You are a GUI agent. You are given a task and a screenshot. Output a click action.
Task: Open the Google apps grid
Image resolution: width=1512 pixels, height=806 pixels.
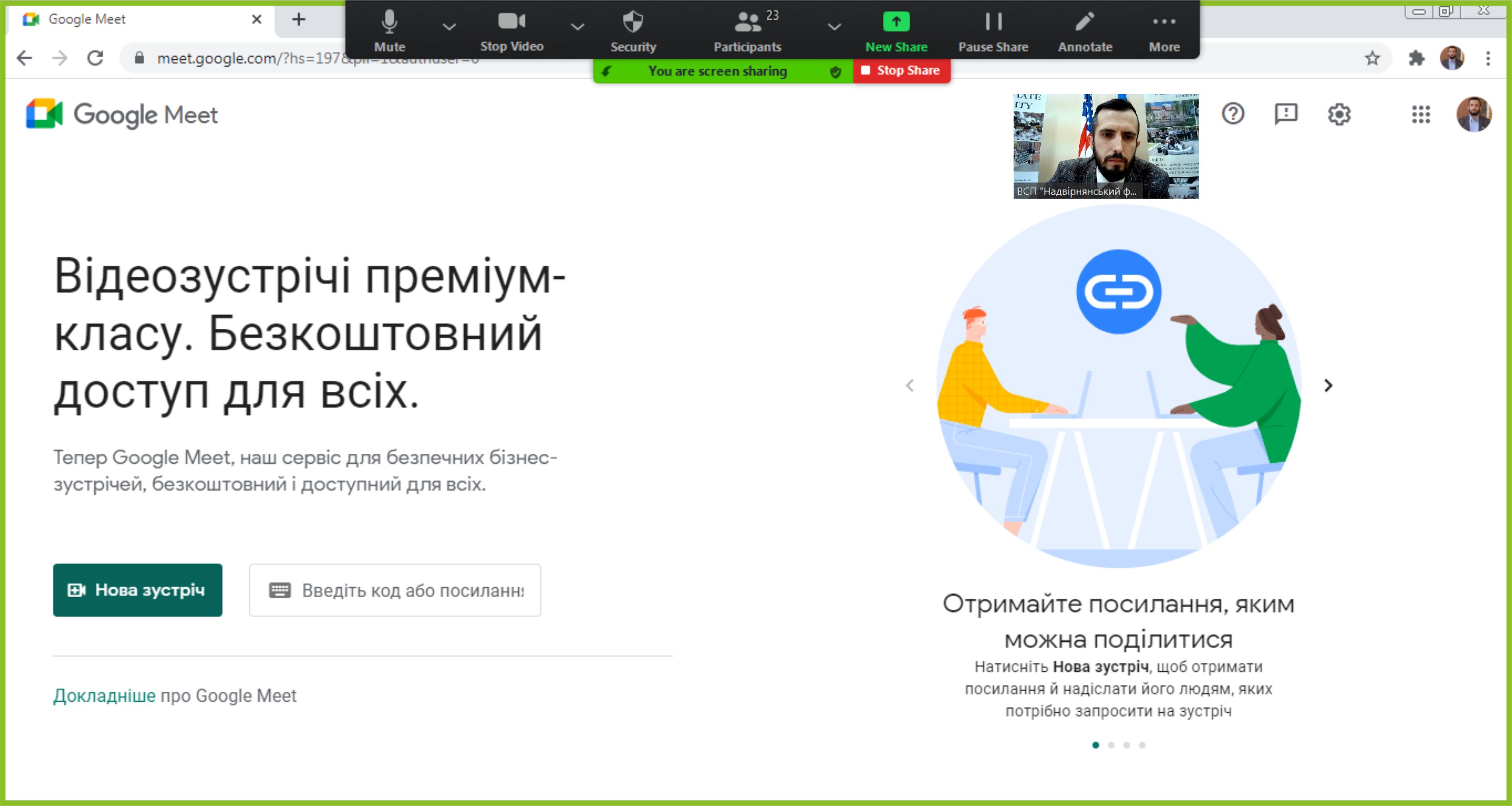1421,114
